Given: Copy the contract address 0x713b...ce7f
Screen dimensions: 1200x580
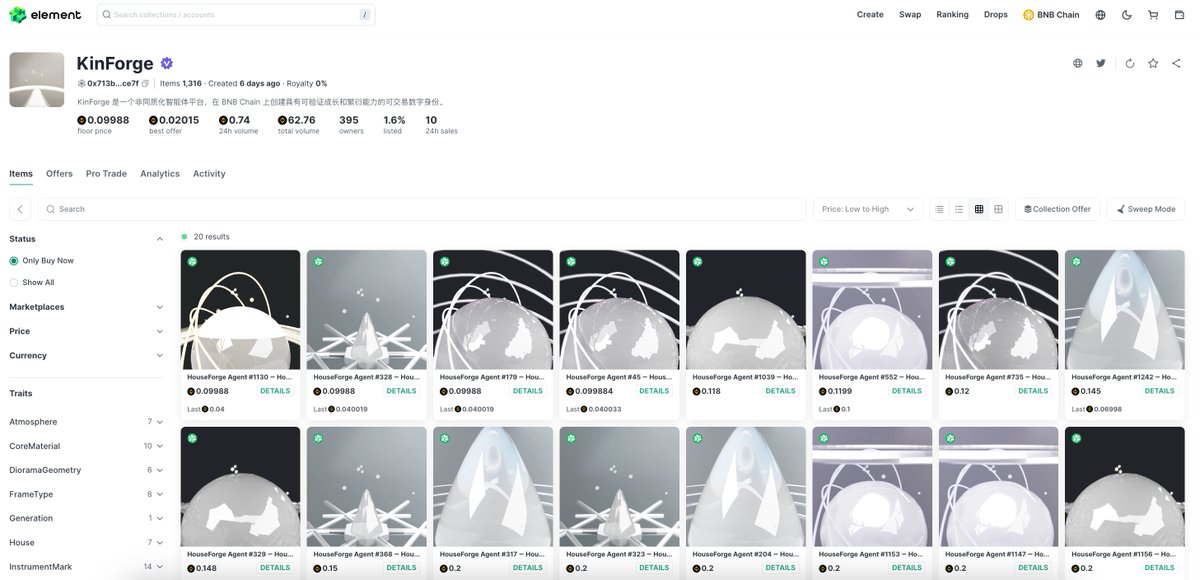Looking at the screenshot, I should coord(145,84).
